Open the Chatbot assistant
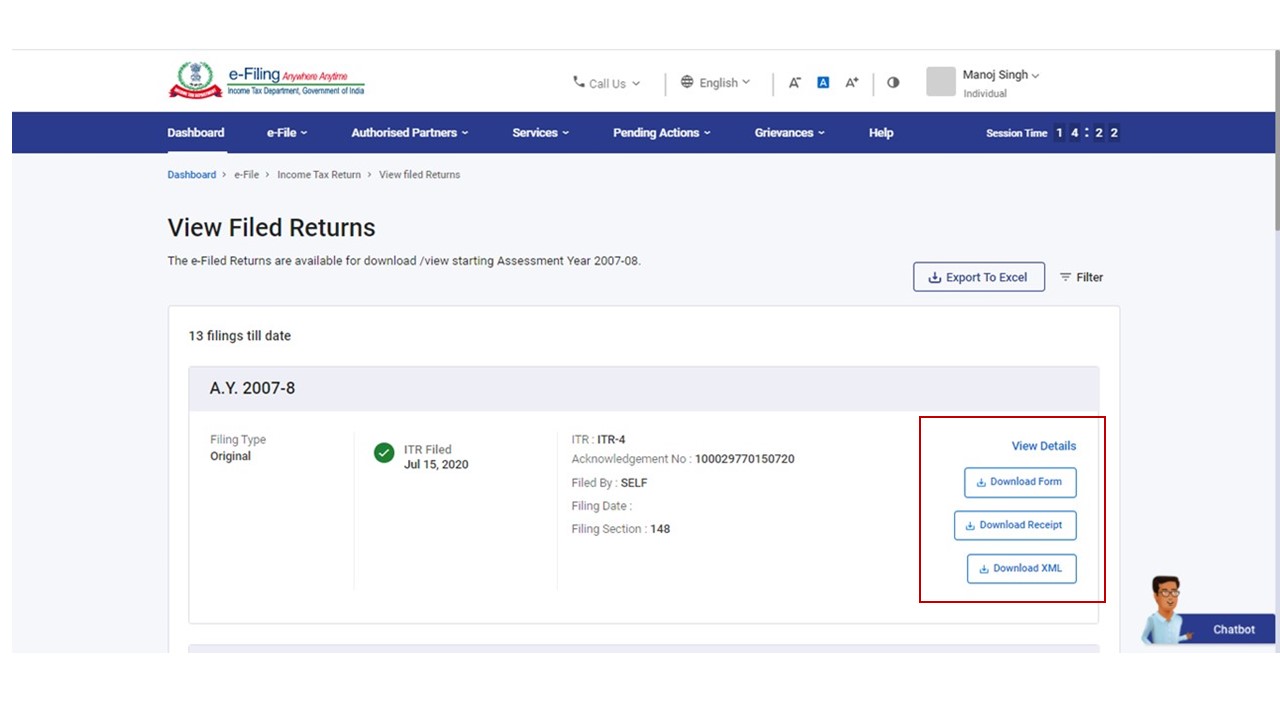The width and height of the screenshot is (1280, 720). point(1208,617)
